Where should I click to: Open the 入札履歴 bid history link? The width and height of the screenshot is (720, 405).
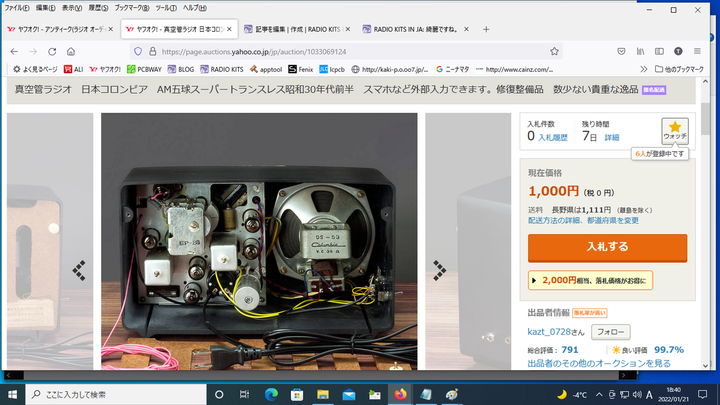coord(553,136)
